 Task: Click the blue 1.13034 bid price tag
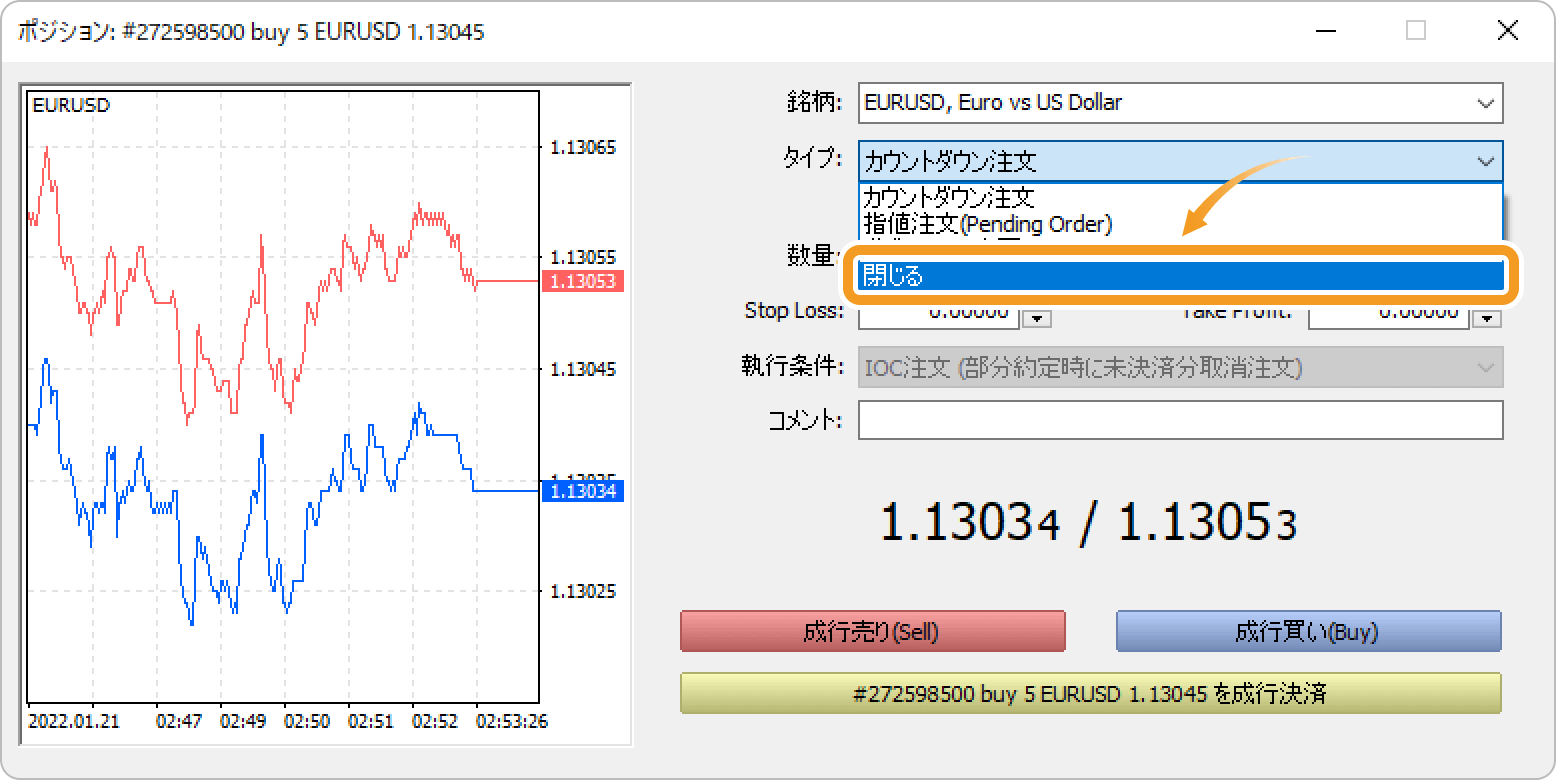click(x=582, y=491)
